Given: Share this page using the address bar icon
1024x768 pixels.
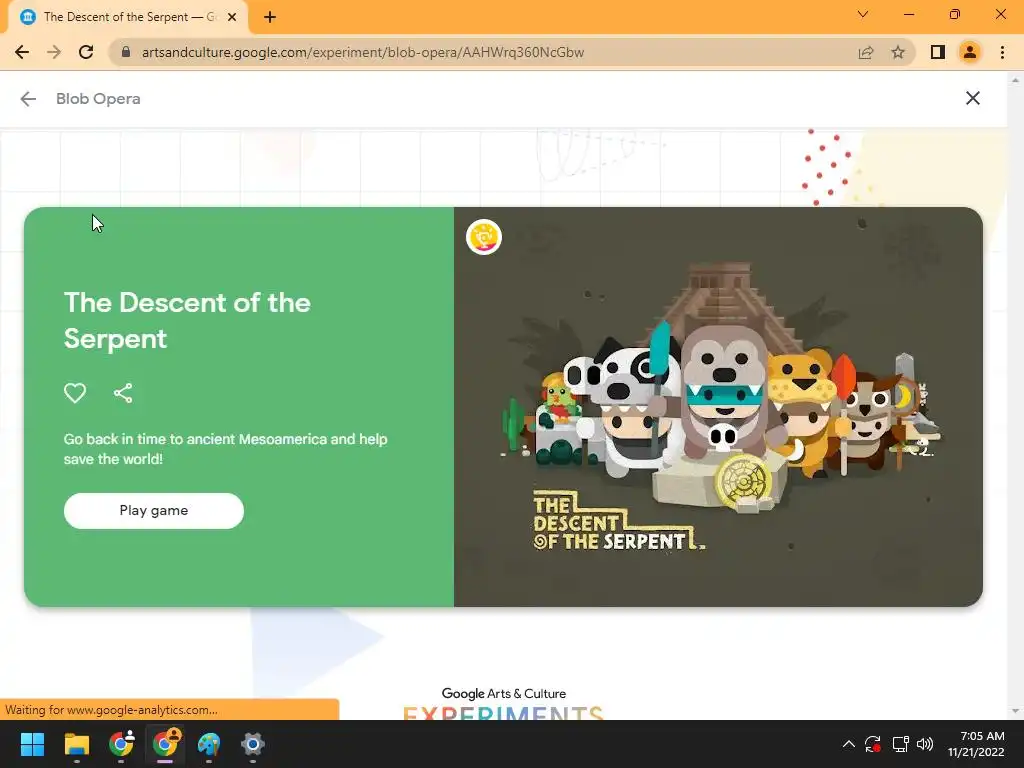Looking at the screenshot, I should 866,52.
